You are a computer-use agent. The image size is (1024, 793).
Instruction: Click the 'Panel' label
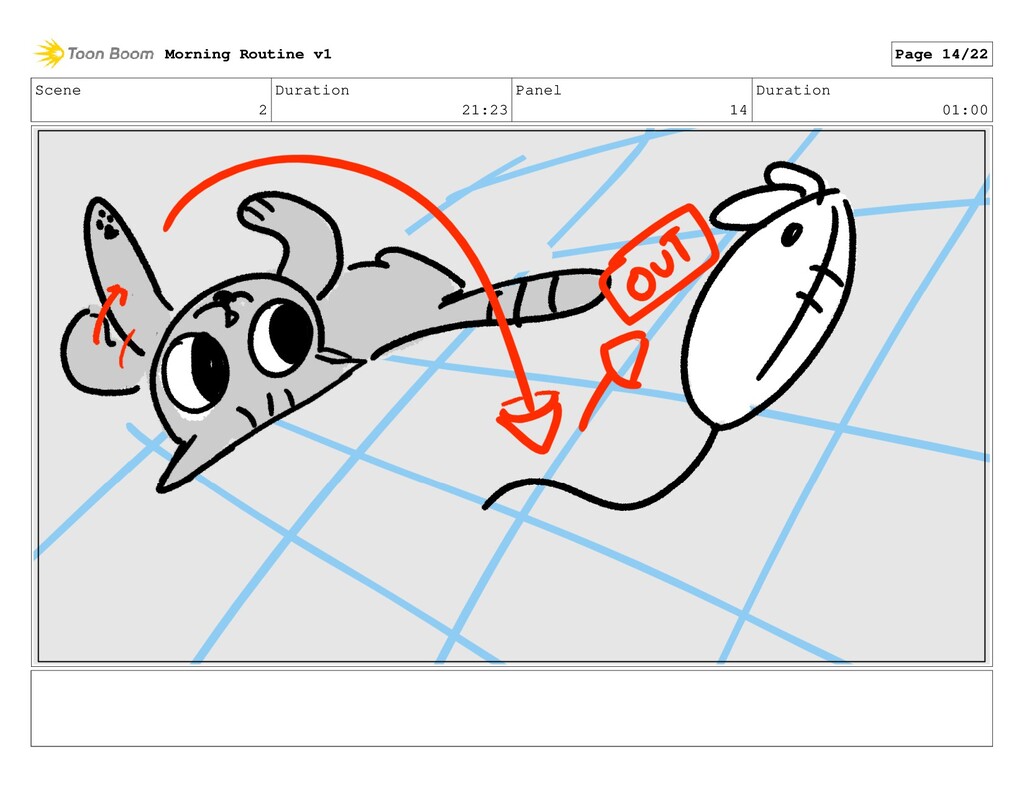(x=538, y=90)
